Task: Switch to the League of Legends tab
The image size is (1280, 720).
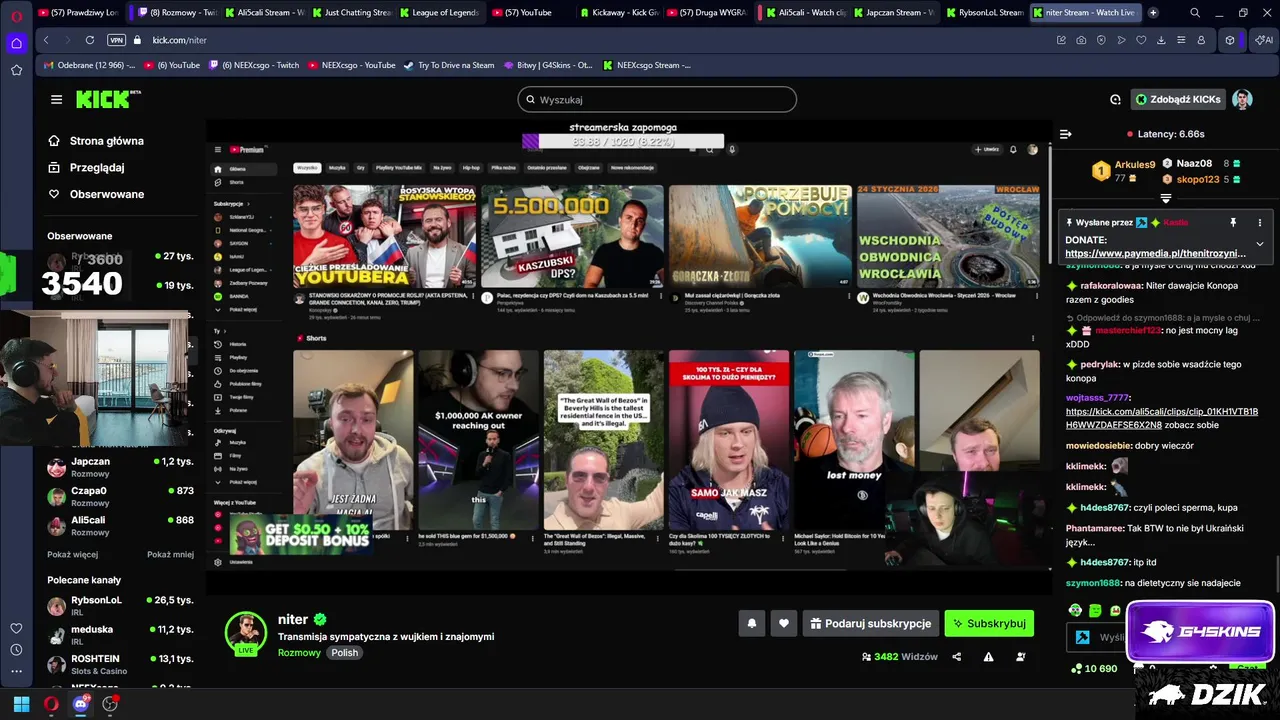Action: coord(438,13)
